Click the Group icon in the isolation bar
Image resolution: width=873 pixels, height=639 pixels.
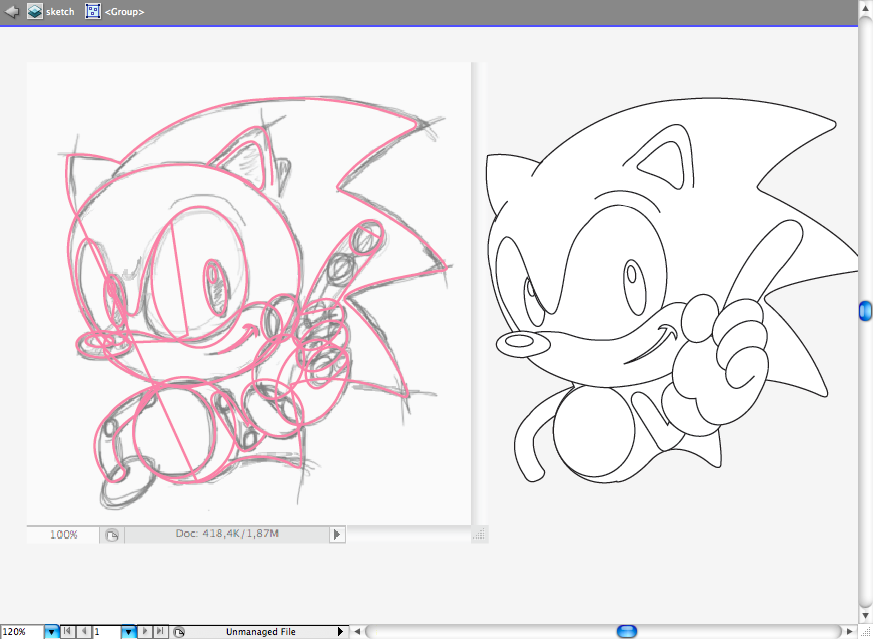coord(93,11)
